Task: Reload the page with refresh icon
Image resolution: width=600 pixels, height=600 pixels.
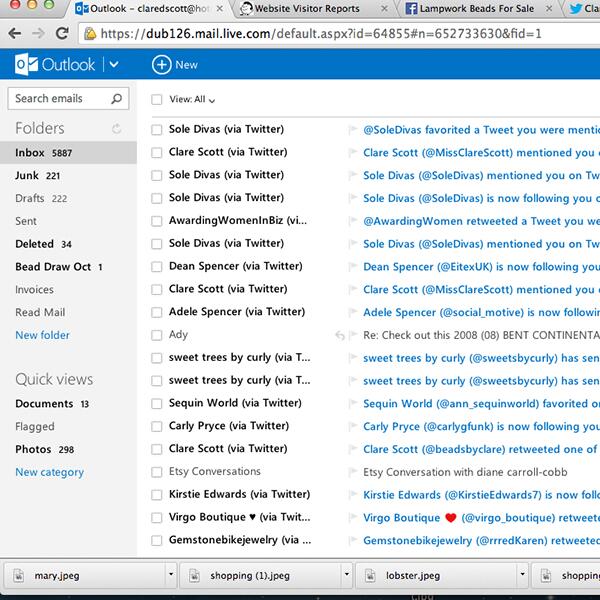Action: (x=62, y=34)
